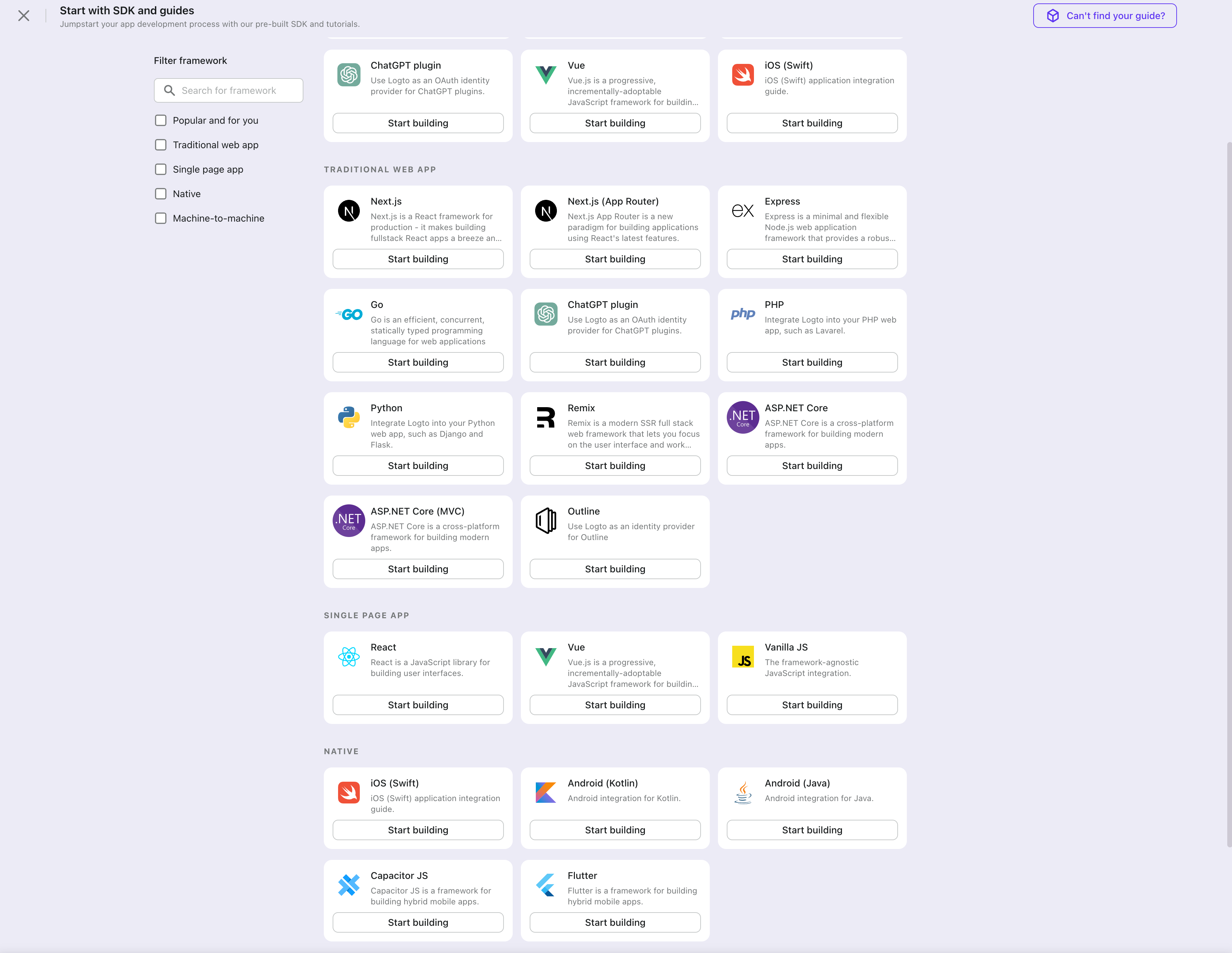Viewport: 1232px width, 953px height.
Task: Click the Android (Kotlin) logo icon
Action: coord(545,793)
